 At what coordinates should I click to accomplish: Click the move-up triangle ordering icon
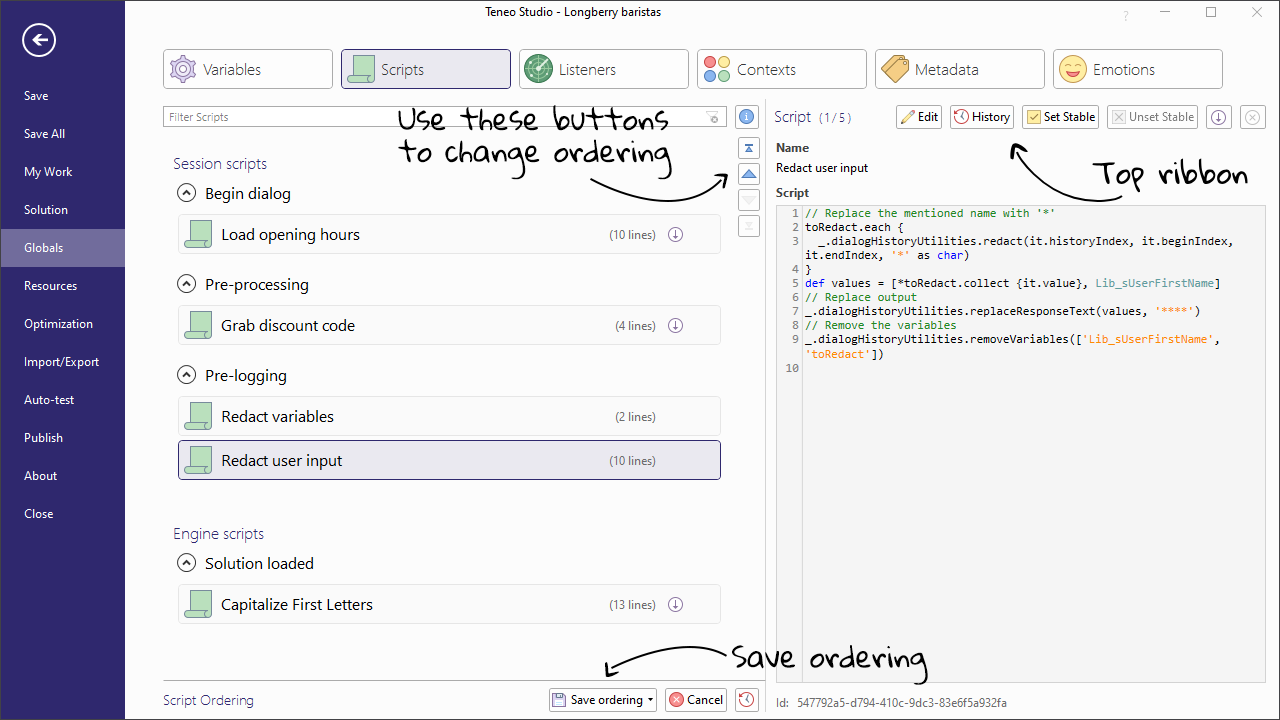click(748, 173)
